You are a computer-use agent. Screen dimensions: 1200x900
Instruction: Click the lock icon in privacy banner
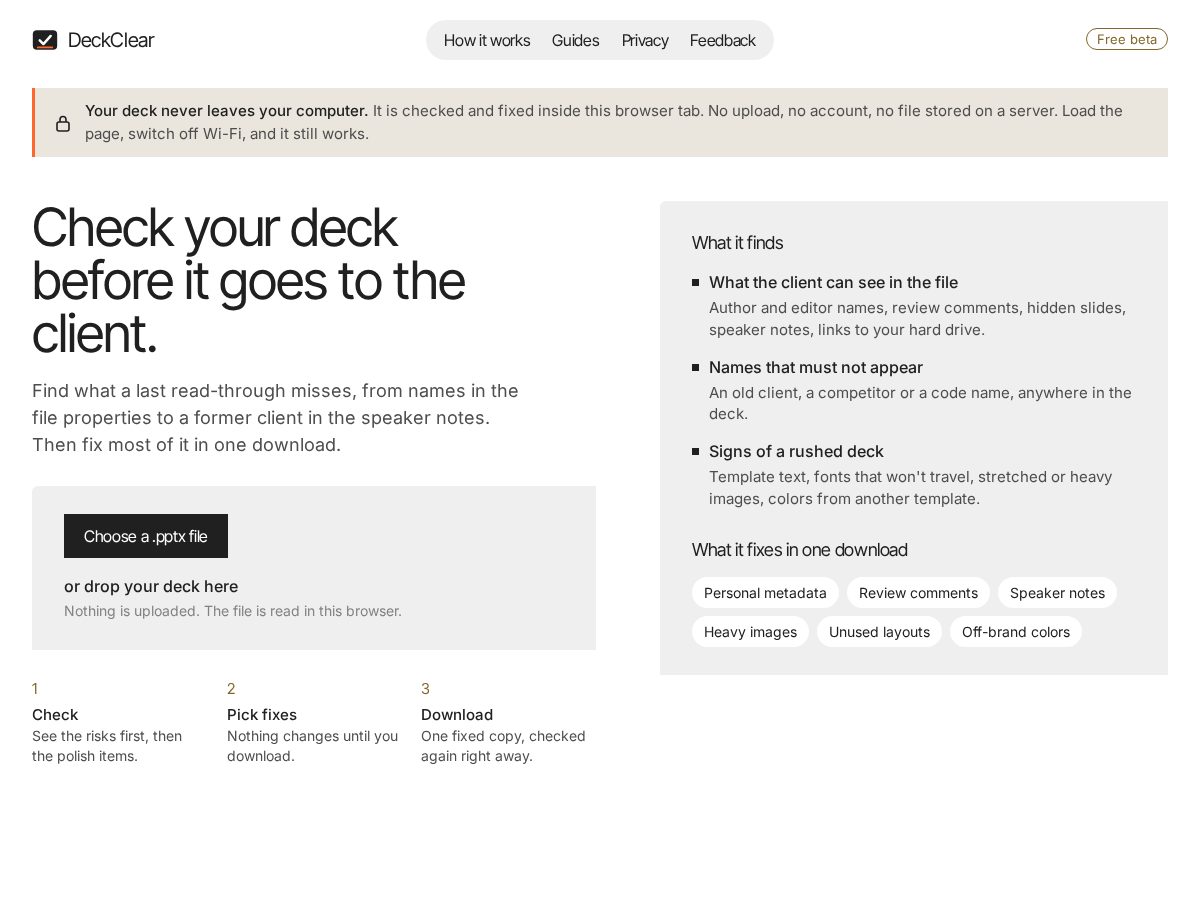point(63,123)
